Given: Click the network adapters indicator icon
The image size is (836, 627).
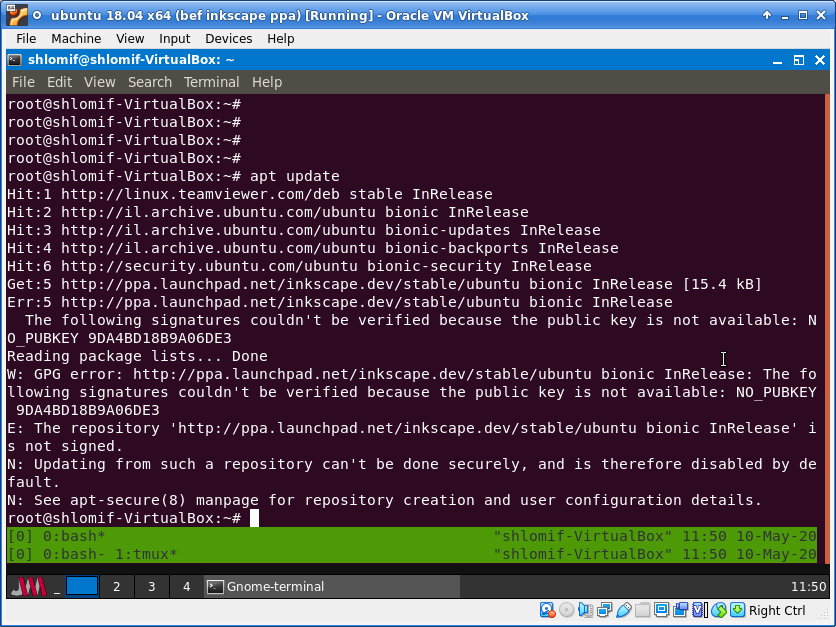Looking at the screenshot, I should tap(605, 610).
